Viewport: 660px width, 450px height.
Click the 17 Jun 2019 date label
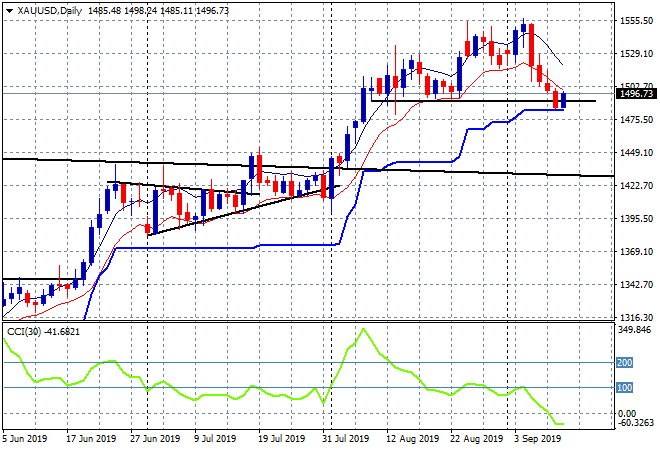[92, 439]
